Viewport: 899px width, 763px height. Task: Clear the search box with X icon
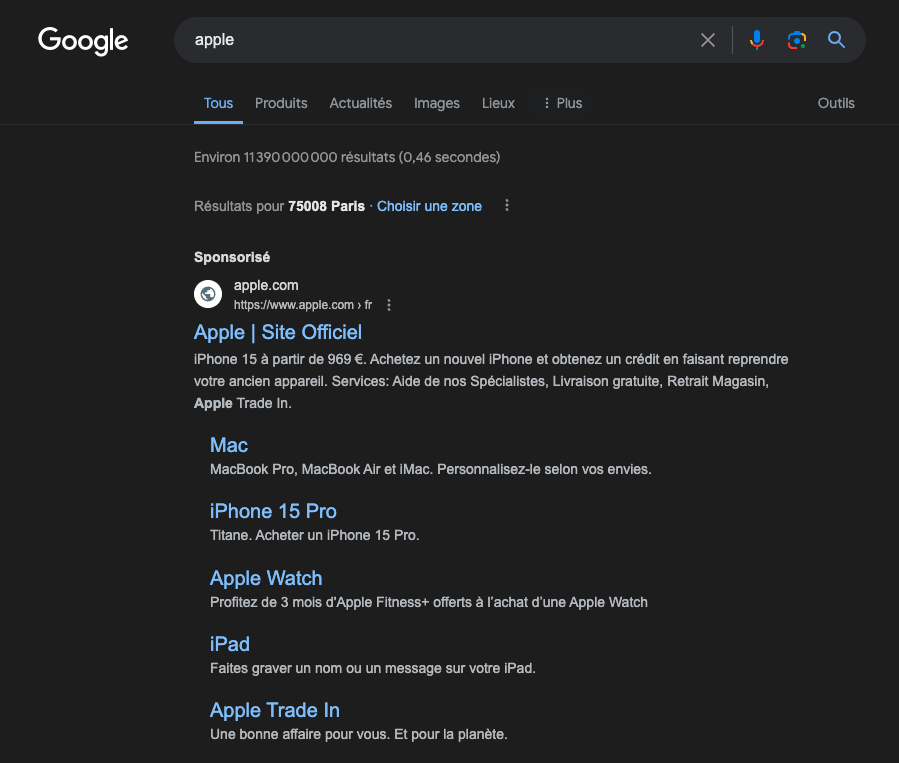pyautogui.click(x=708, y=40)
